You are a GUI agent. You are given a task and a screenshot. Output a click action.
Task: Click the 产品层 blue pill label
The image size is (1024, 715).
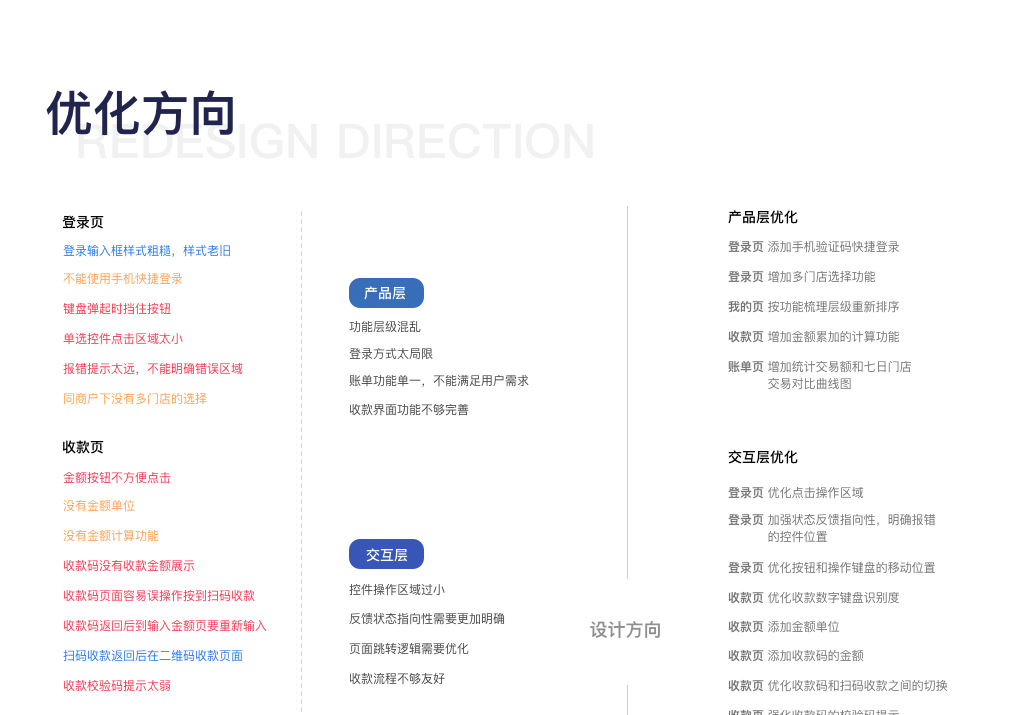(386, 293)
